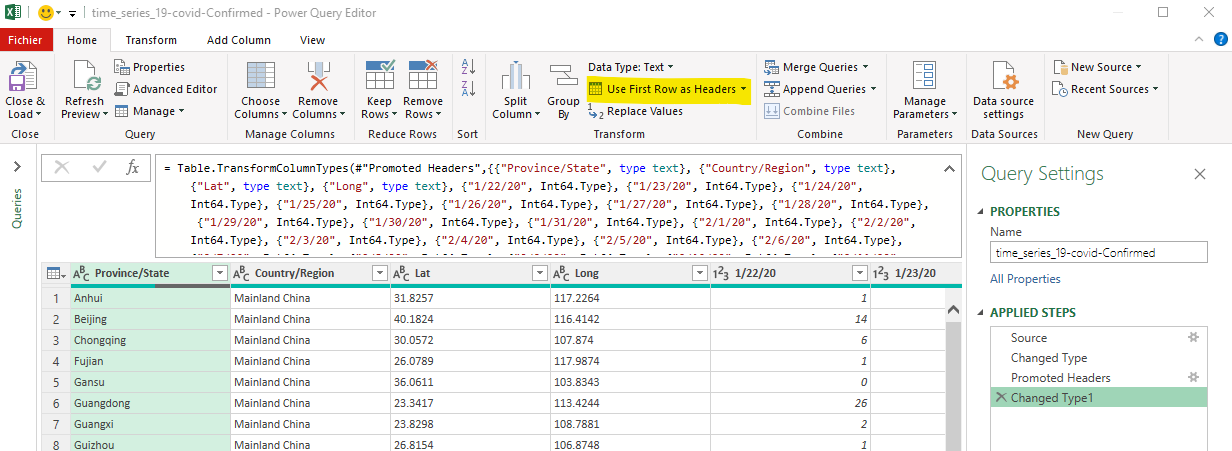Click the Manage Parameters icon
1232x451 pixels.
coord(924,77)
